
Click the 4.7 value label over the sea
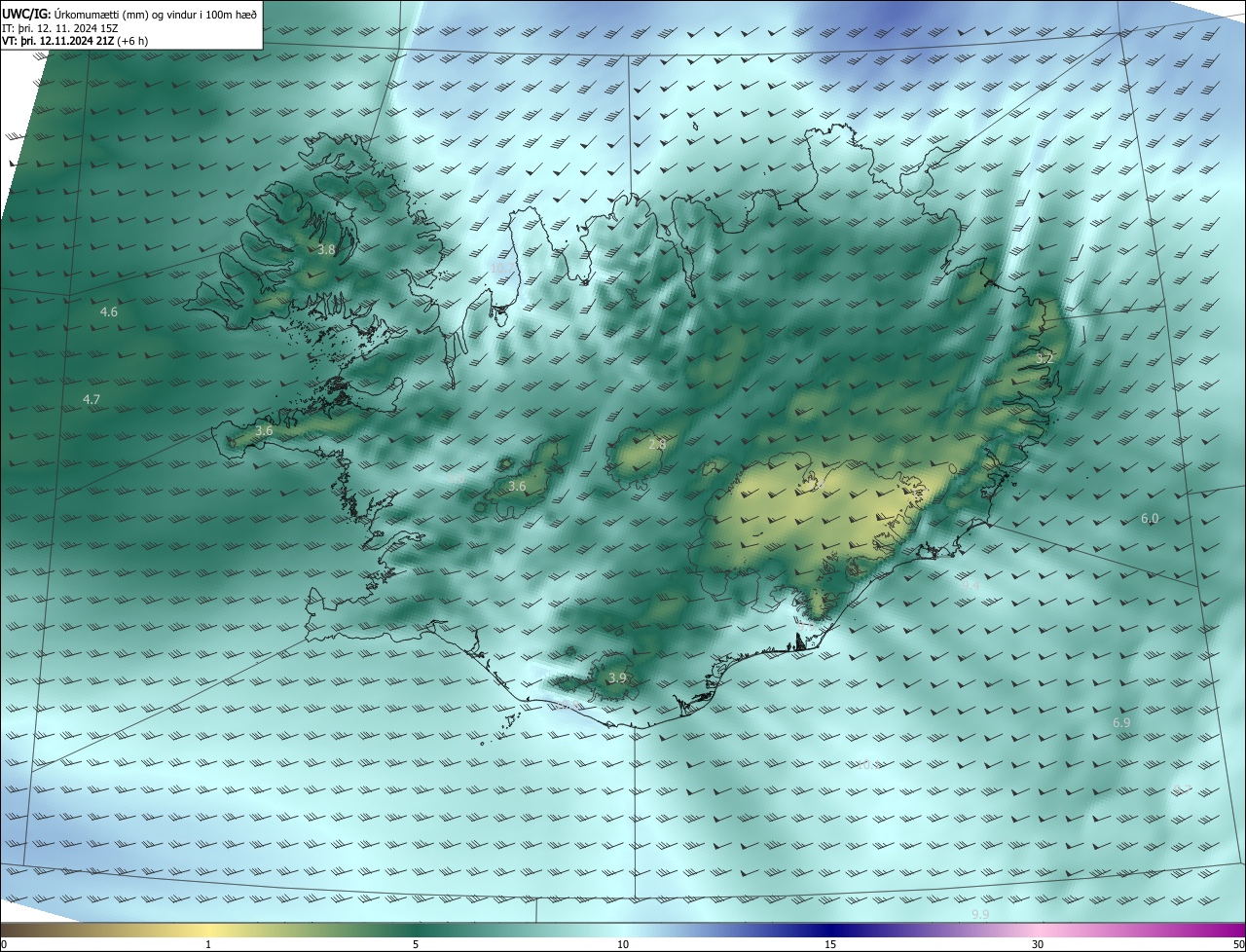(x=92, y=400)
